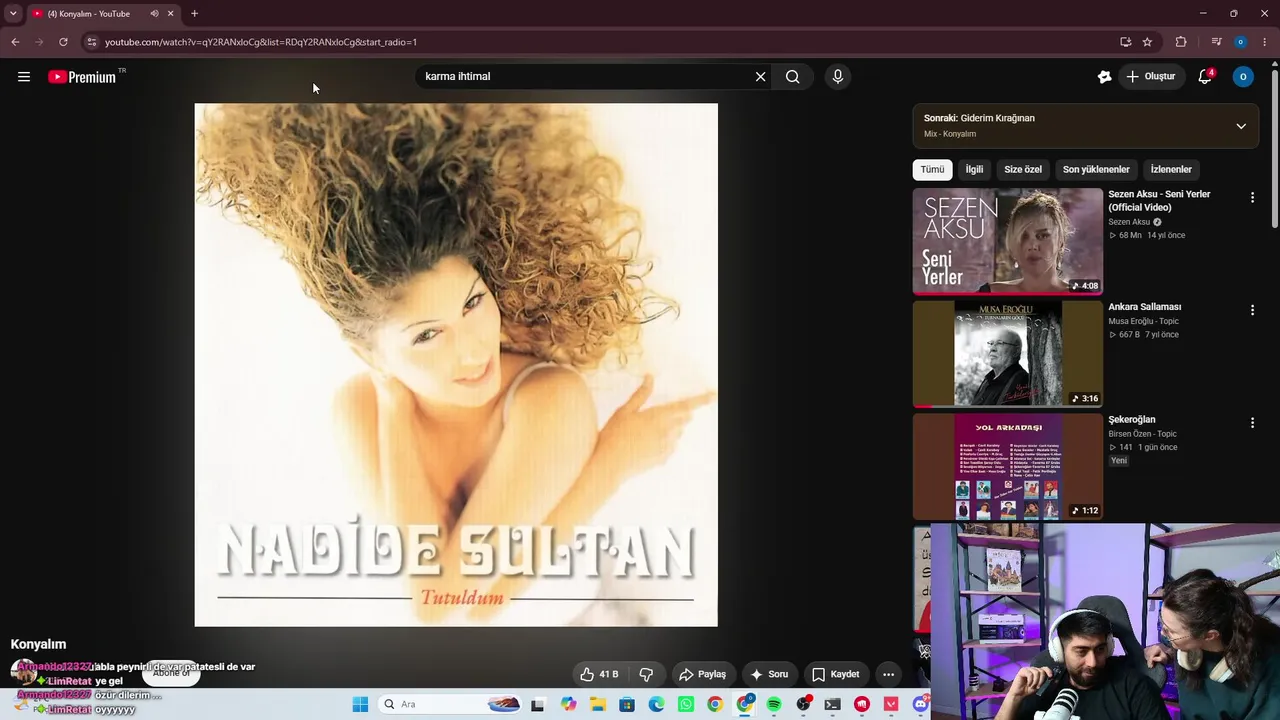
Task: Click the Oluştur create button
Action: point(1150,76)
